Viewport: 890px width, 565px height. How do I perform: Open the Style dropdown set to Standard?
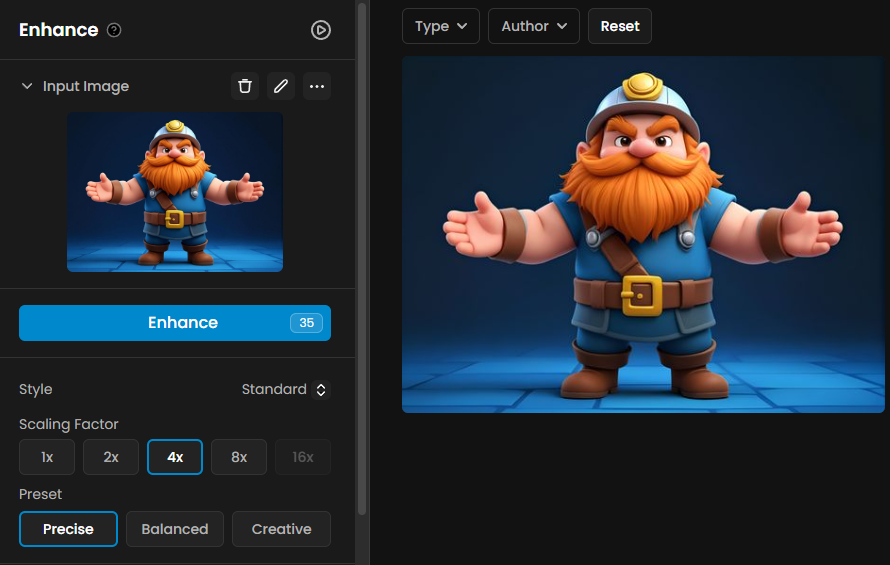(x=285, y=389)
